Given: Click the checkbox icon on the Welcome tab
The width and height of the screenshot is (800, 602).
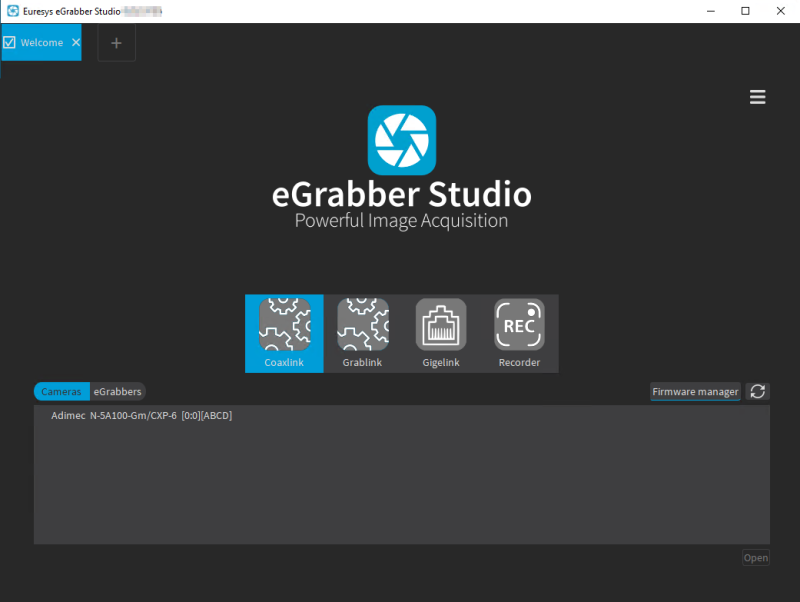Looking at the screenshot, I should click(10, 42).
